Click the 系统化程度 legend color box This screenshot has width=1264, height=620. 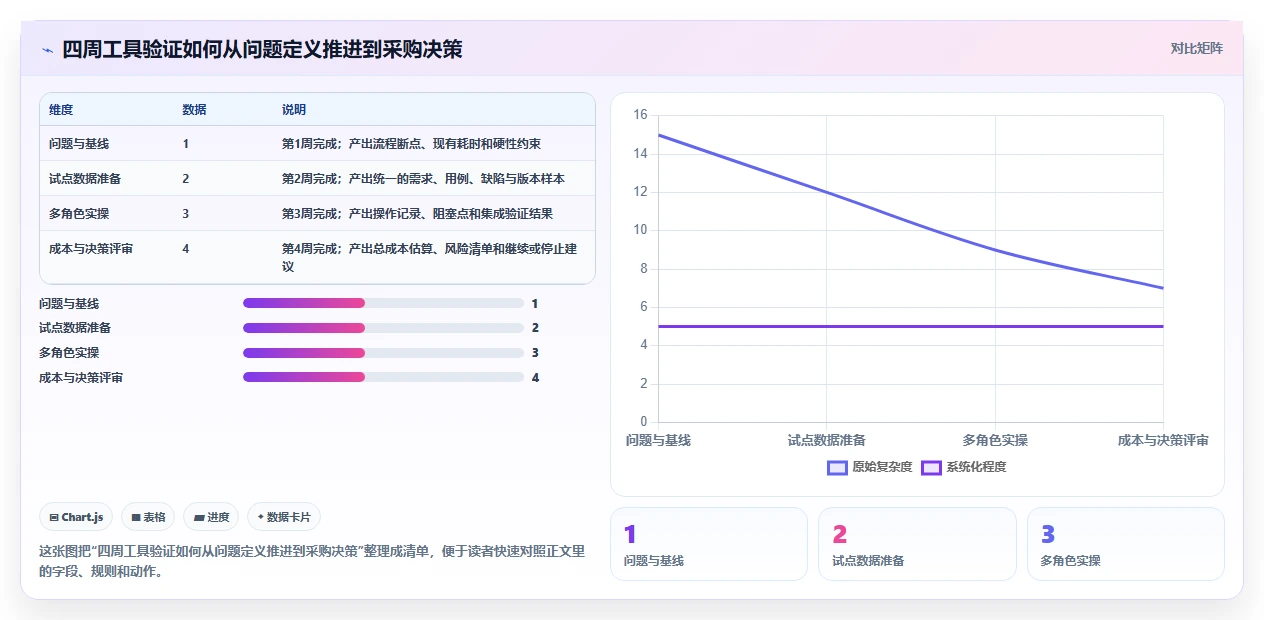click(x=931, y=467)
